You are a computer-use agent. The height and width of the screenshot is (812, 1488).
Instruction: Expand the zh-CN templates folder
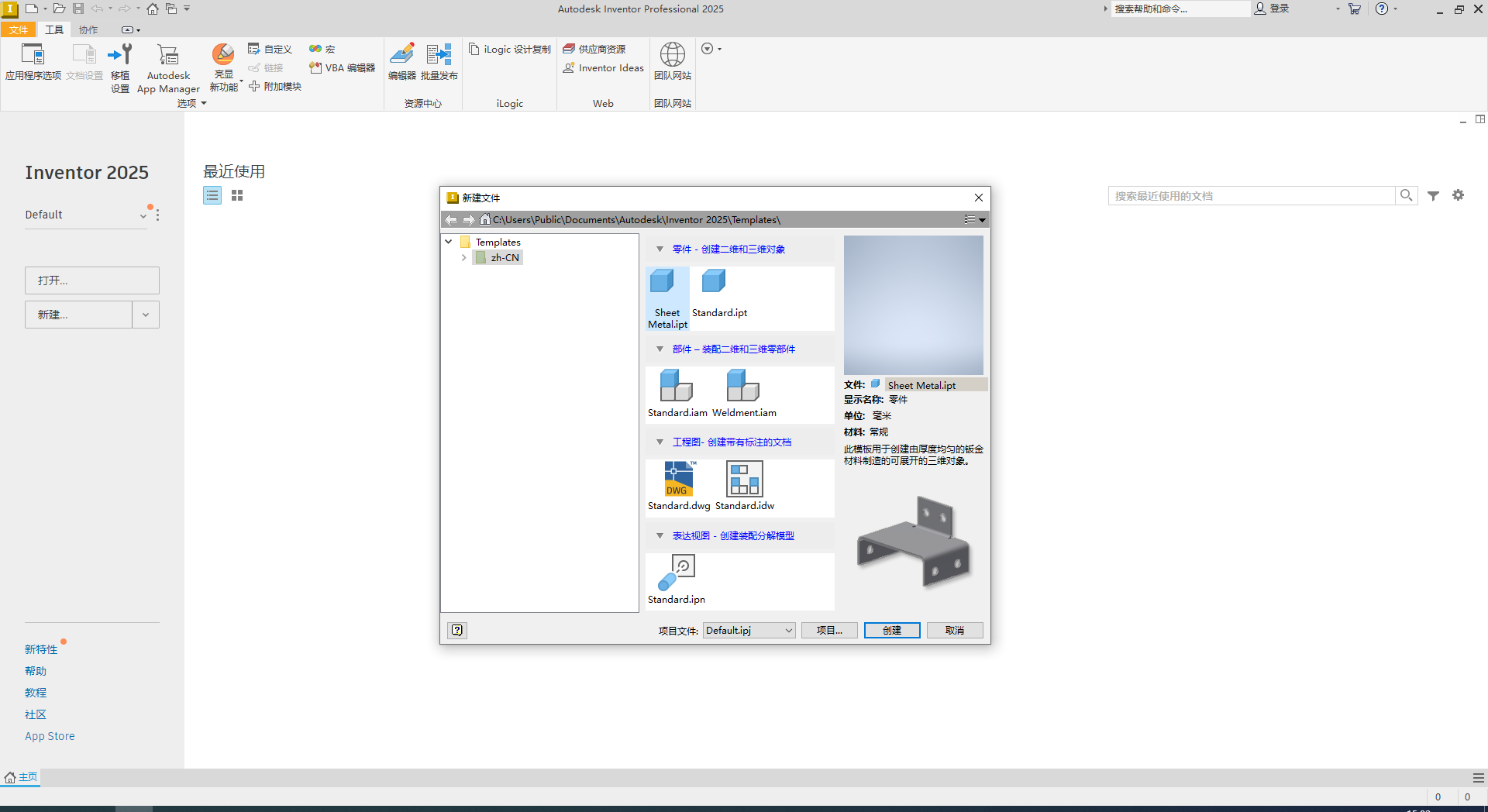pos(463,257)
